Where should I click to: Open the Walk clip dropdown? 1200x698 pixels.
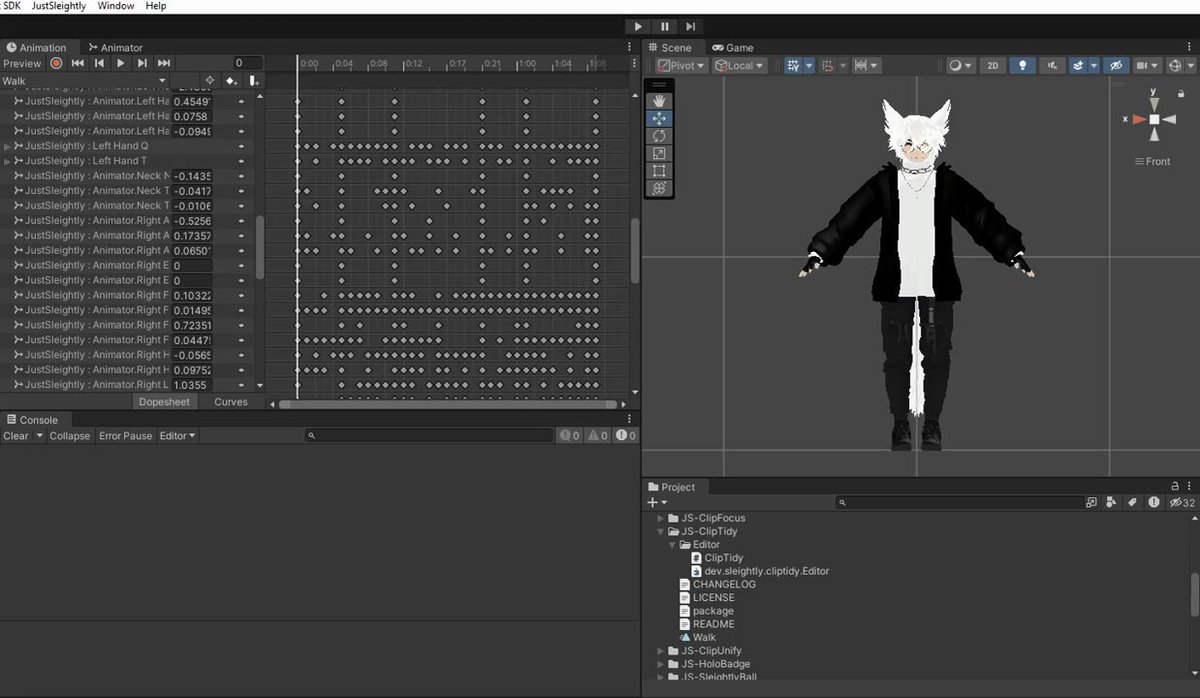(x=84, y=80)
